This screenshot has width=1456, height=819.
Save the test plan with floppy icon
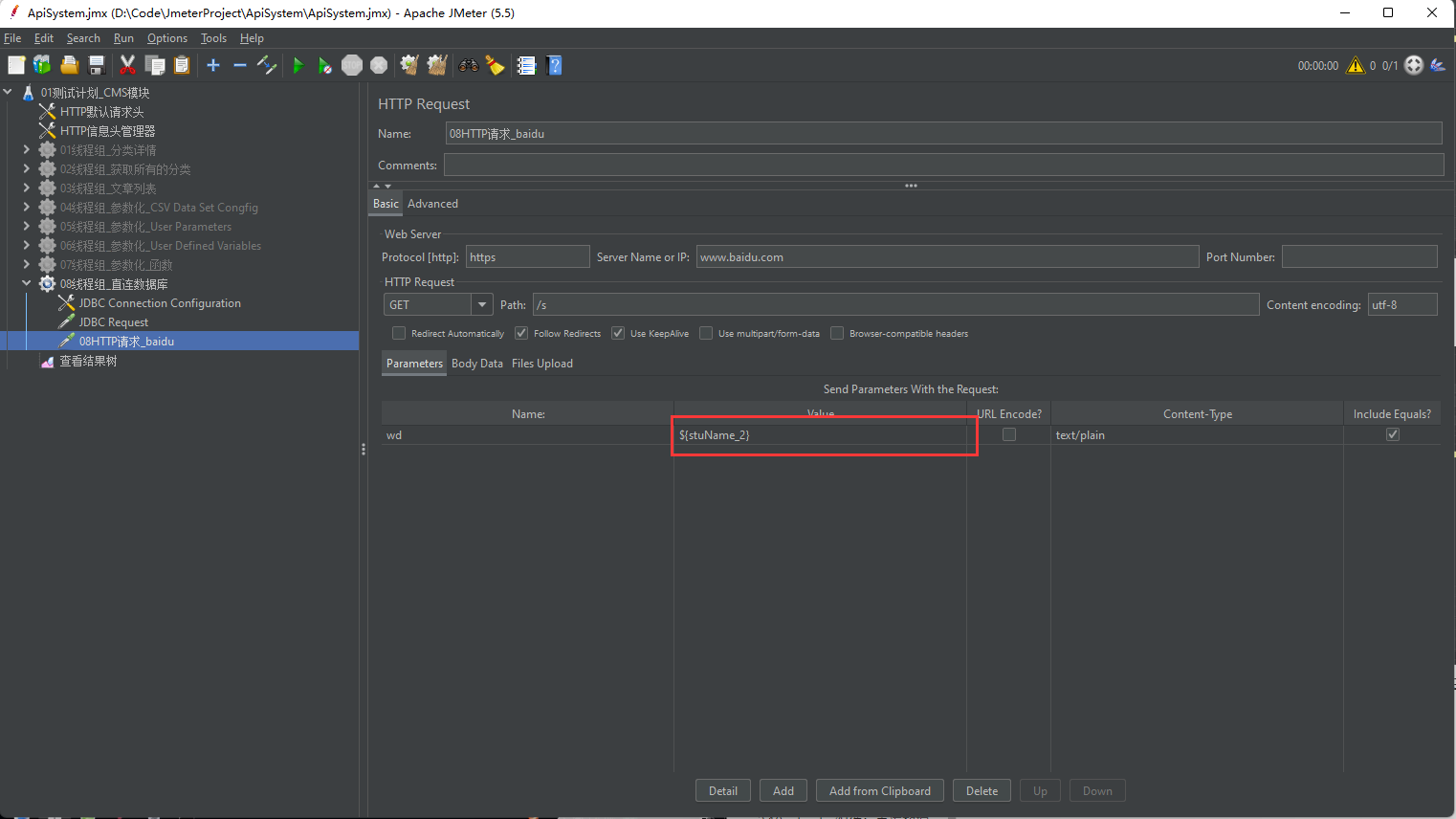97,65
